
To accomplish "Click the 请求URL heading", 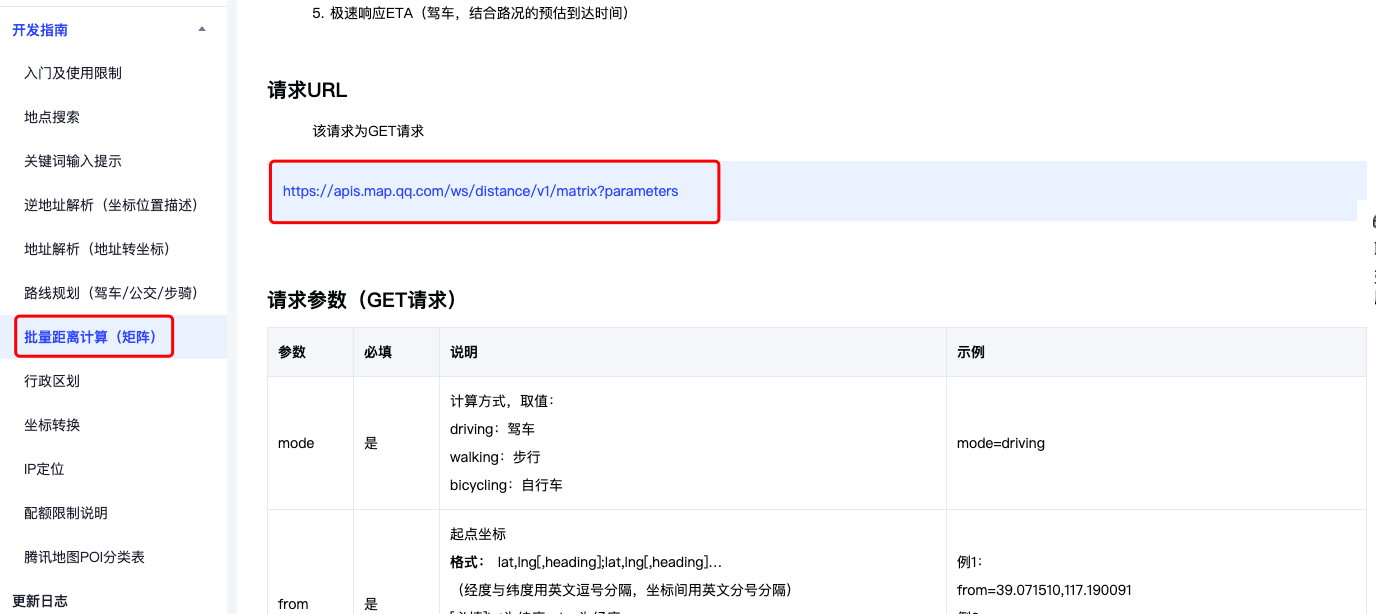I will [307, 90].
